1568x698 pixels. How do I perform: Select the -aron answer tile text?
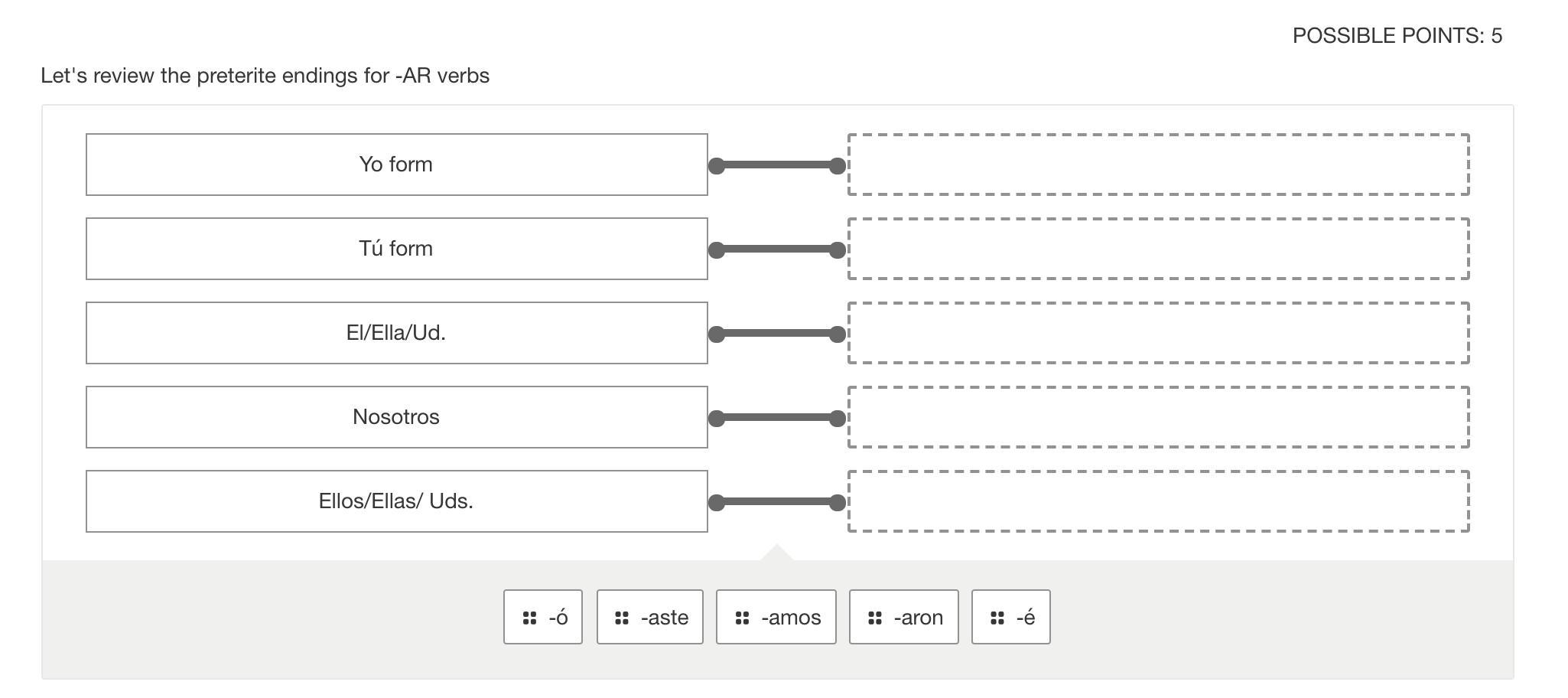[918, 618]
